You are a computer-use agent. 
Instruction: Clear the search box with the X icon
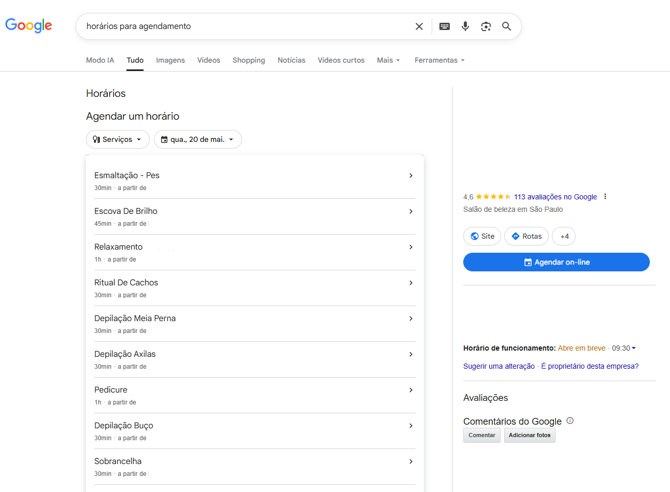pos(419,27)
